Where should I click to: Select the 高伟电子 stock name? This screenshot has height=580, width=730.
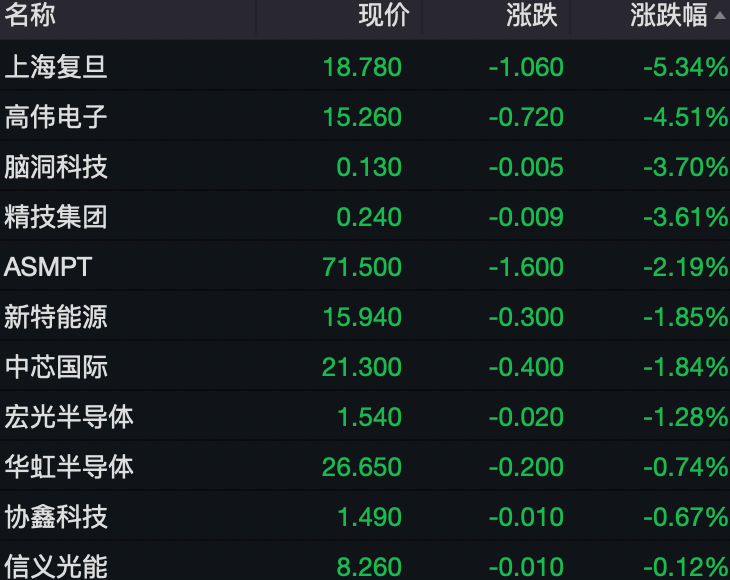[56, 116]
